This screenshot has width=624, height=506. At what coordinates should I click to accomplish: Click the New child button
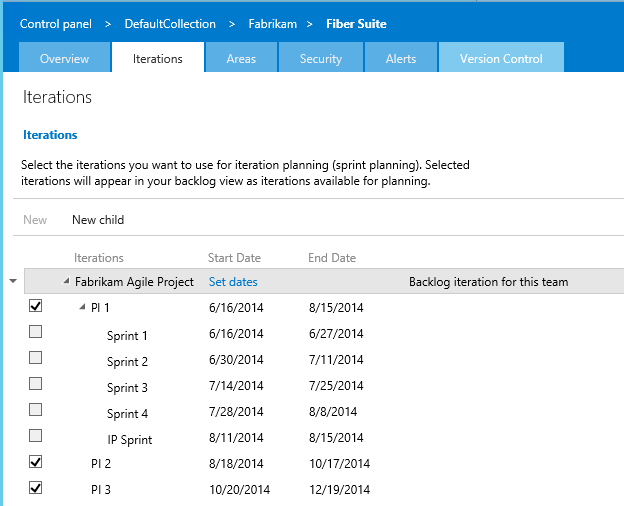click(98, 220)
